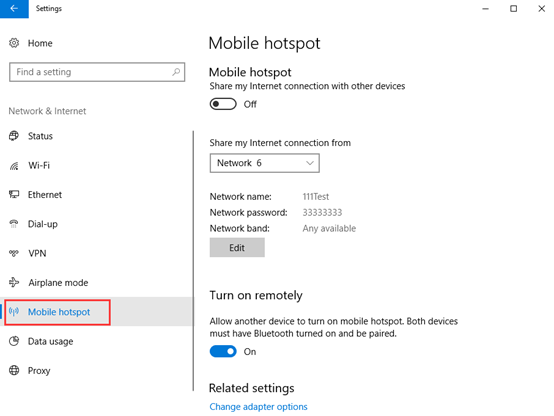Screen dimensions: 554x416
Task: Click the network password value 33333333
Action: 322,212
